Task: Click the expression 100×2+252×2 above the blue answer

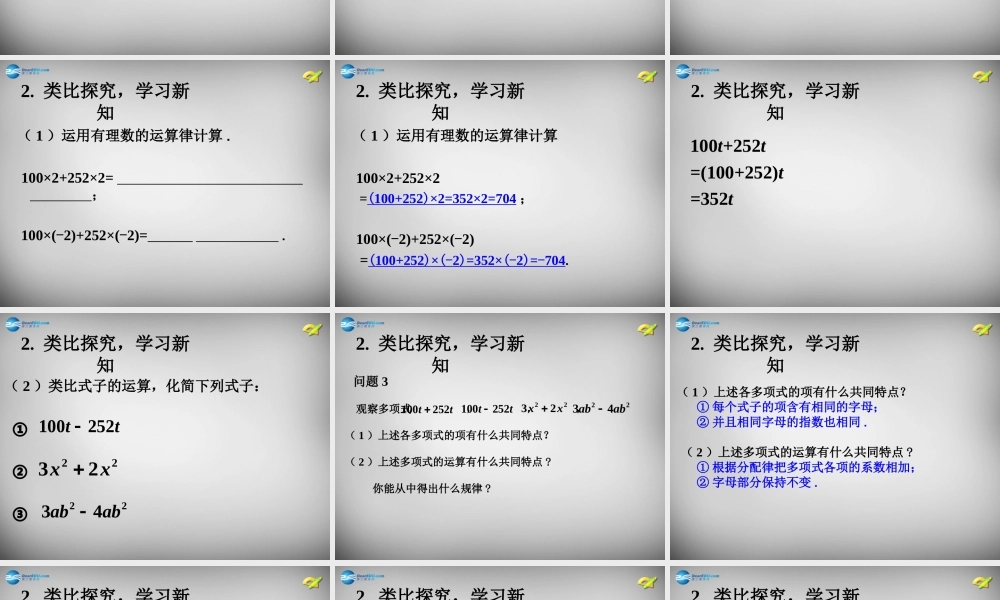Action: (398, 178)
